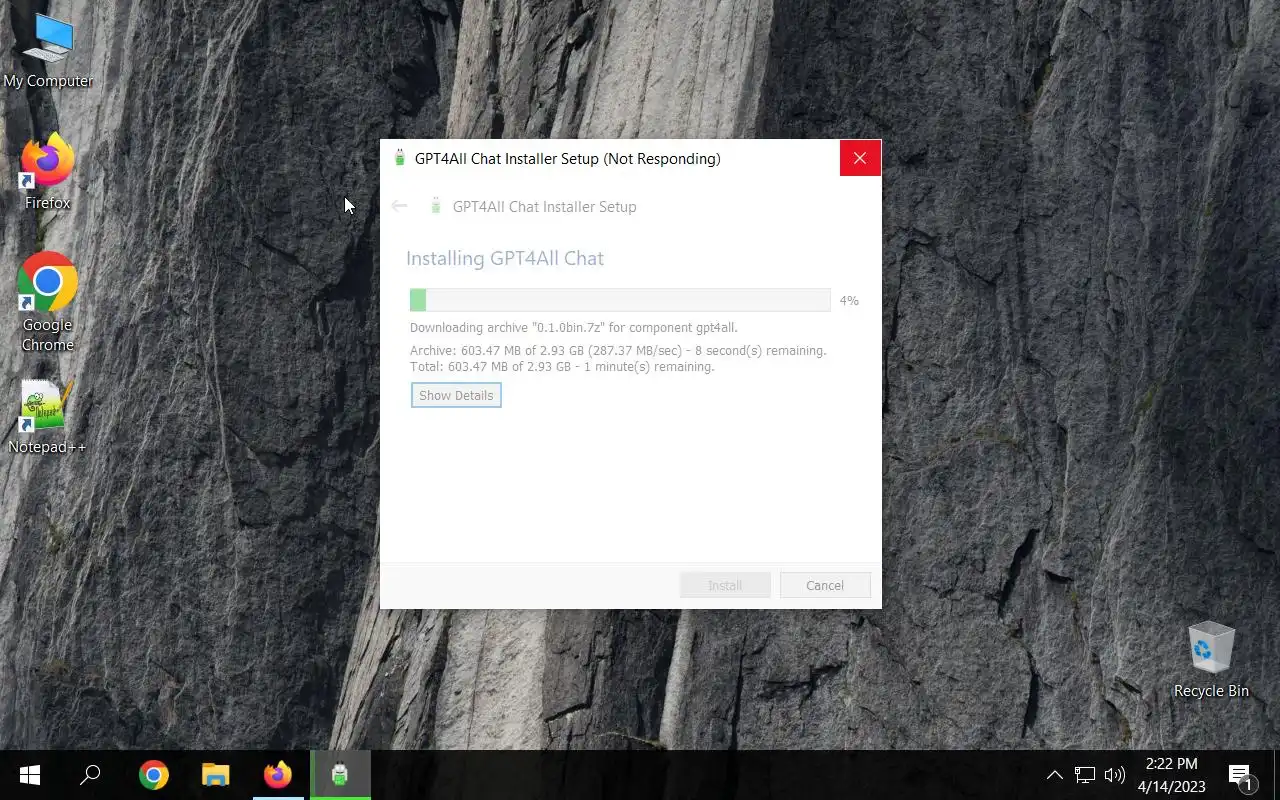This screenshot has height=800, width=1280.
Task: Select the Notepad++ desktop shortcut
Action: coord(47,417)
